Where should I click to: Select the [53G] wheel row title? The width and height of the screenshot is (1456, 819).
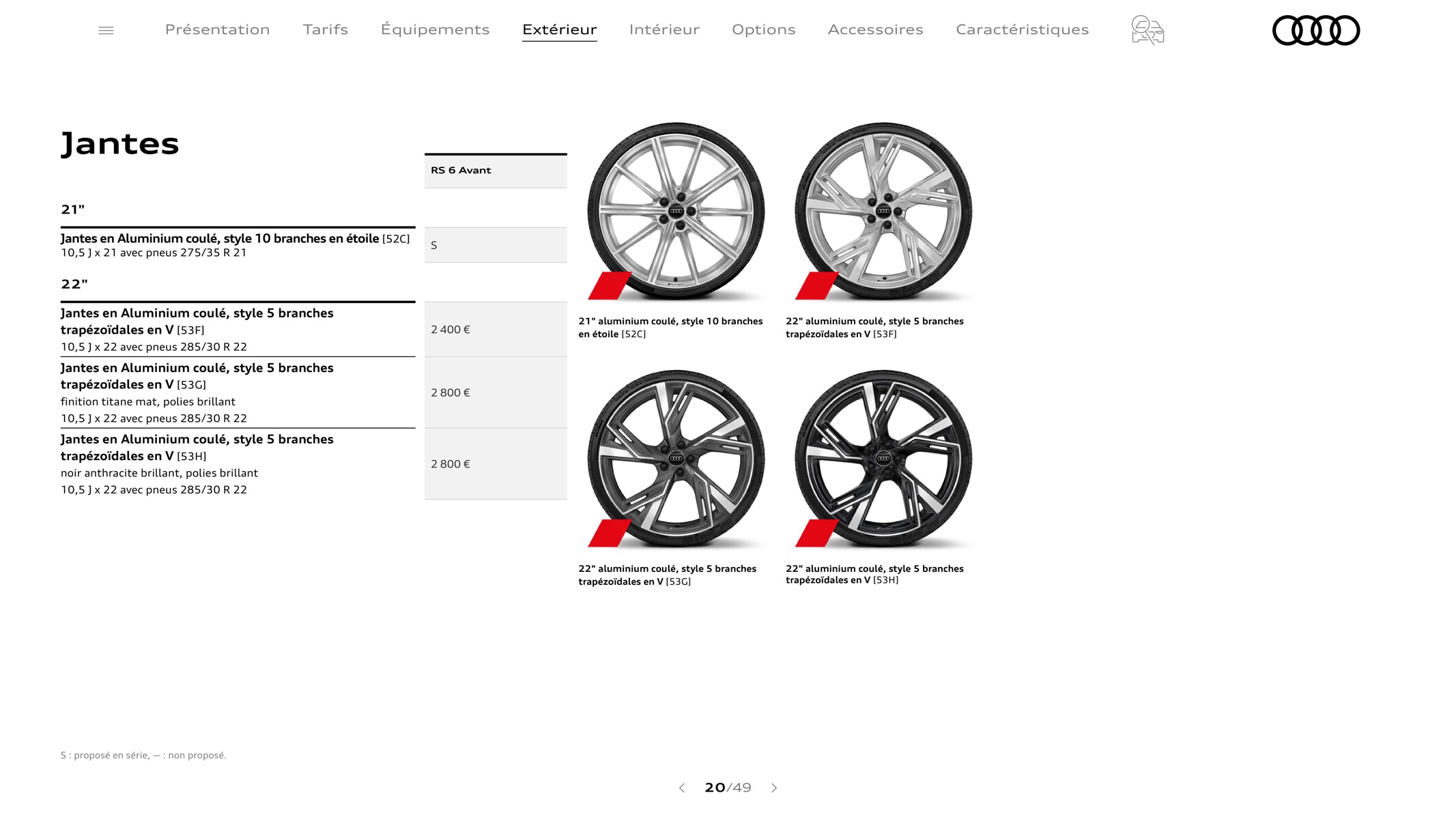click(197, 376)
